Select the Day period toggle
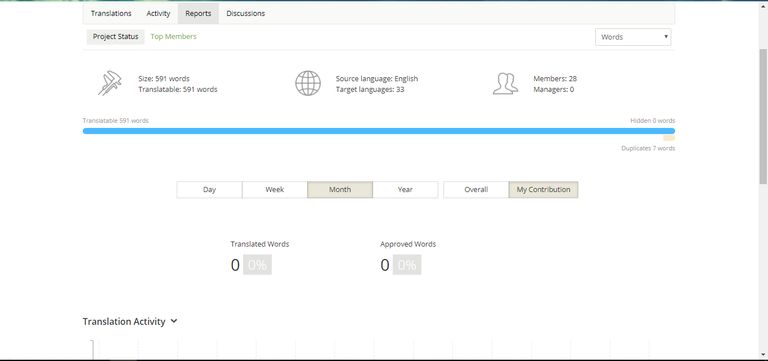The width and height of the screenshot is (768, 361). coord(209,190)
